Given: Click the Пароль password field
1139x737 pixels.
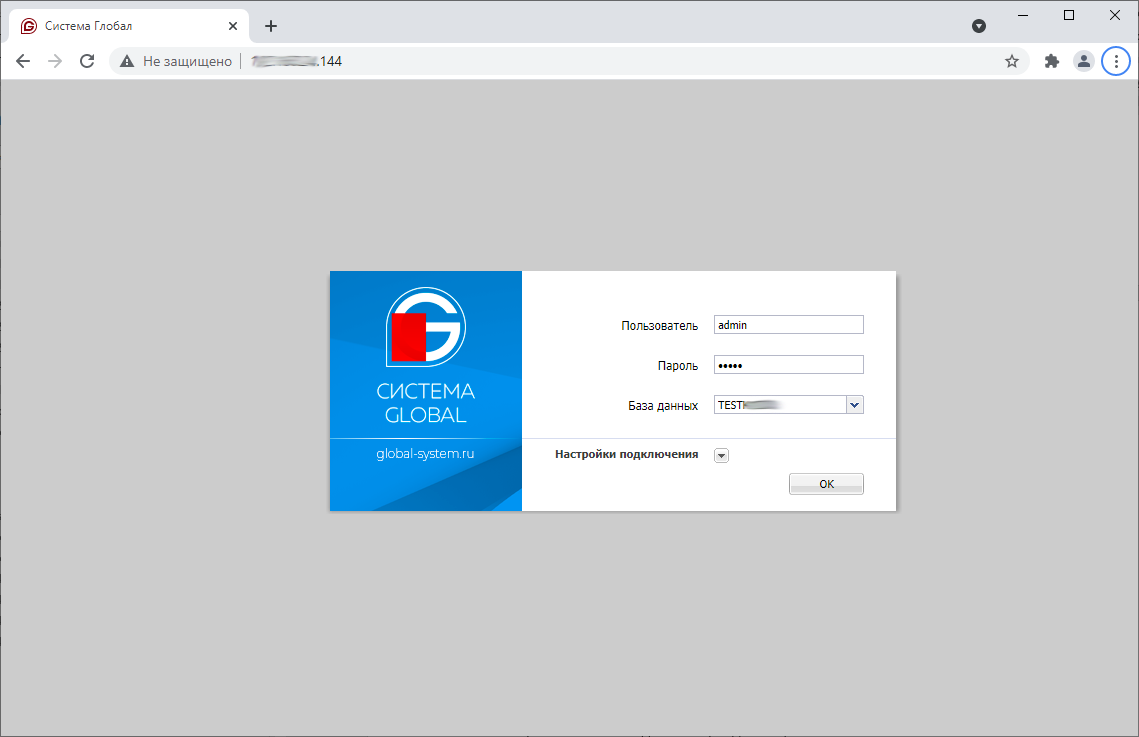Looking at the screenshot, I should (788, 365).
